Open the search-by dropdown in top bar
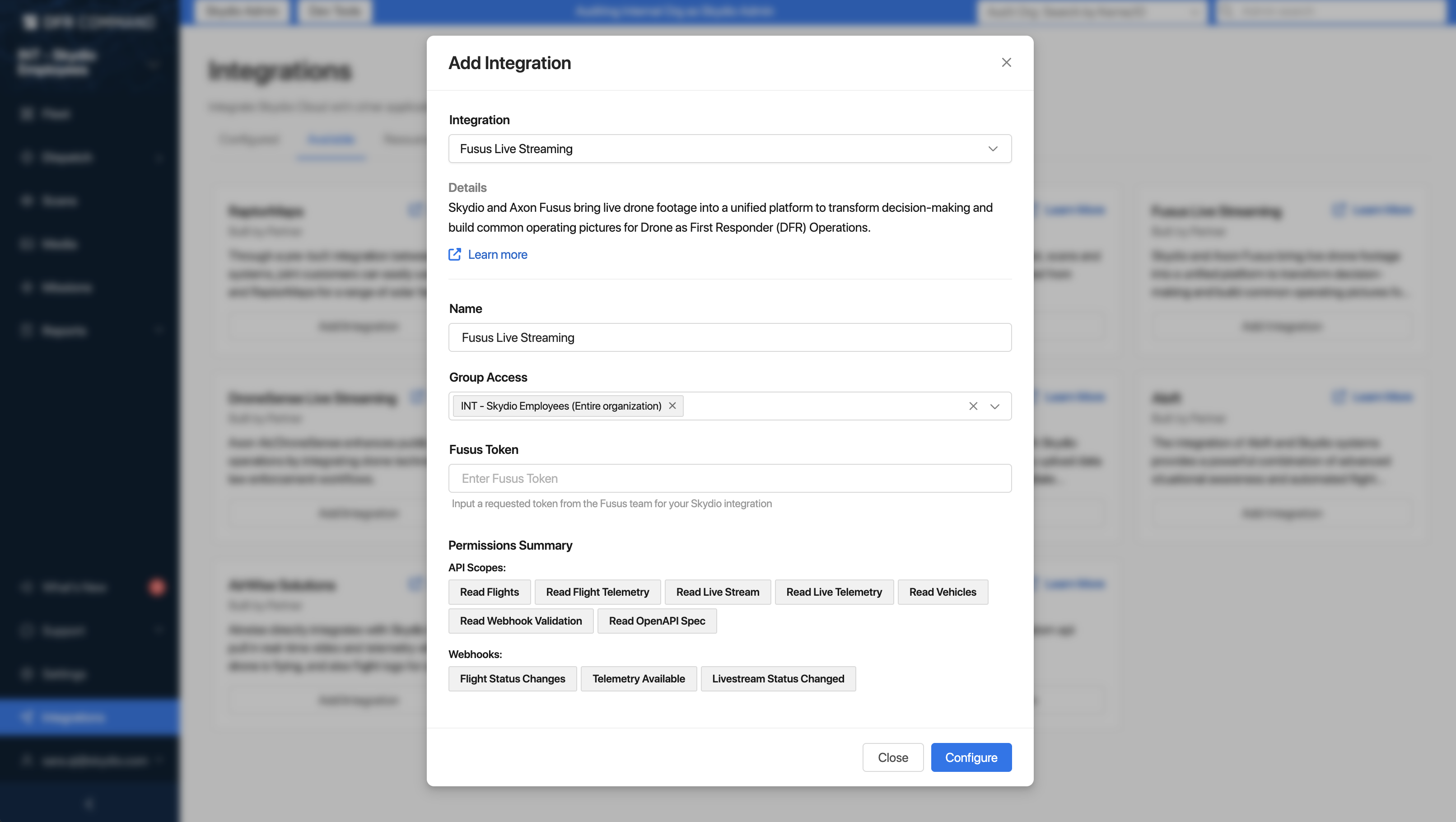Screen dimensions: 1456x822 pyautogui.click(x=1195, y=11)
